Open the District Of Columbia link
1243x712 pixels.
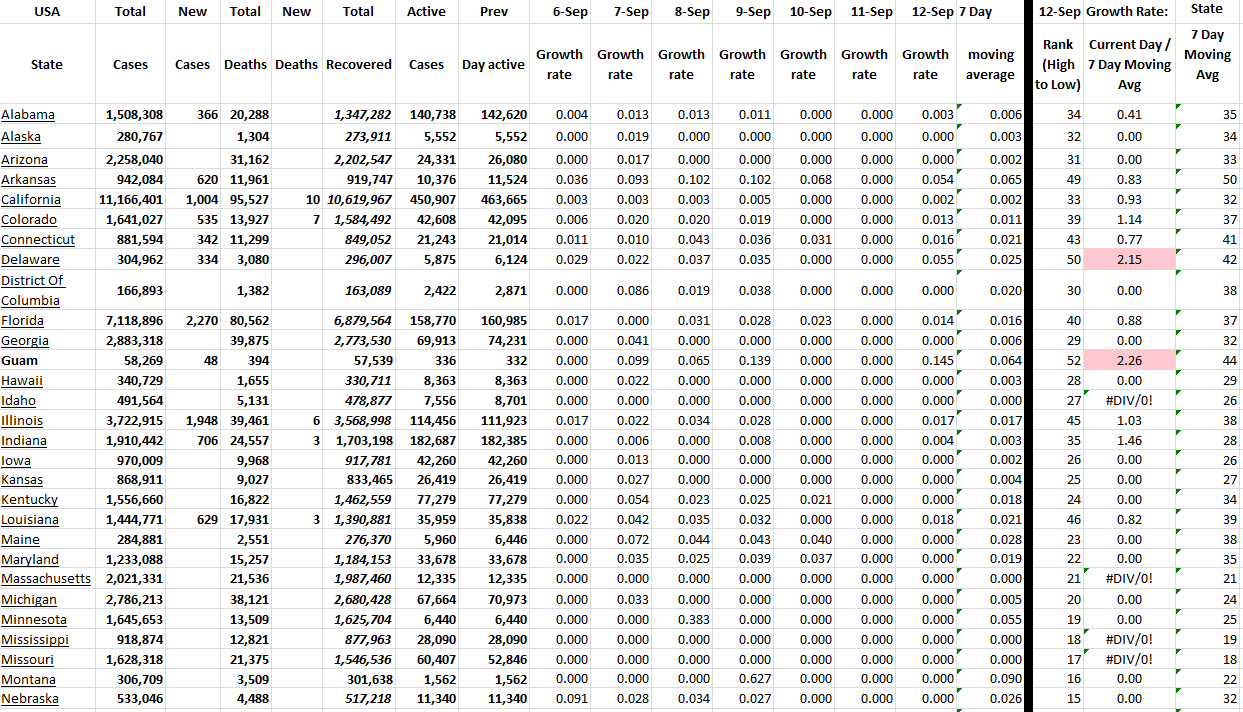click(32, 290)
